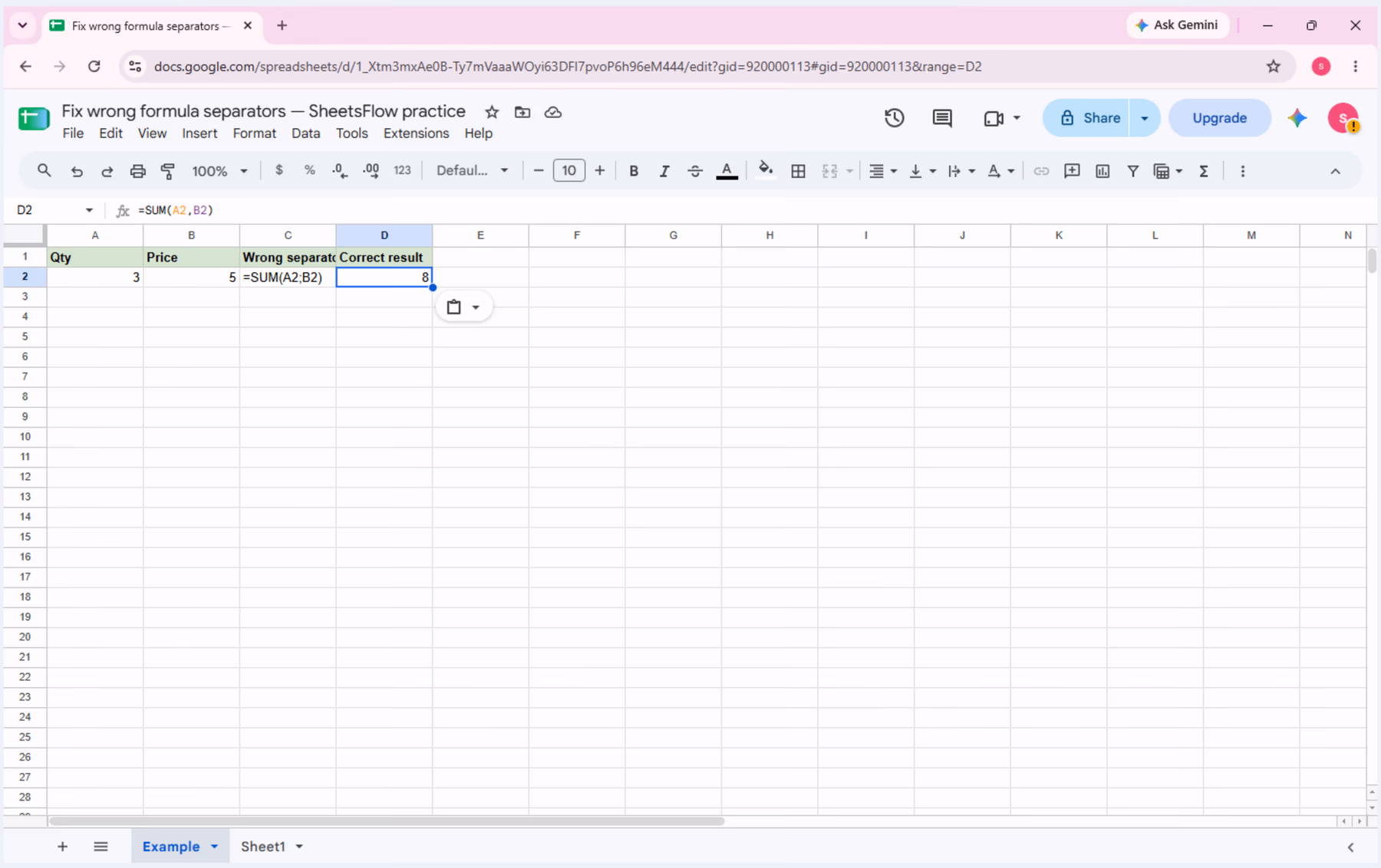Format selection as currency
1381x868 pixels.
point(279,171)
